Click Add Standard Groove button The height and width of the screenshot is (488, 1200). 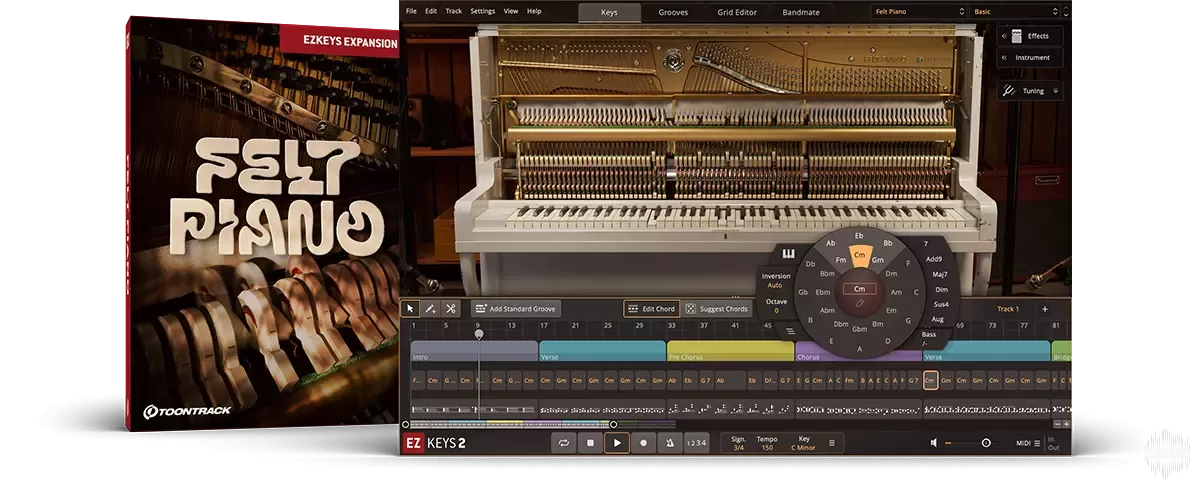516,309
